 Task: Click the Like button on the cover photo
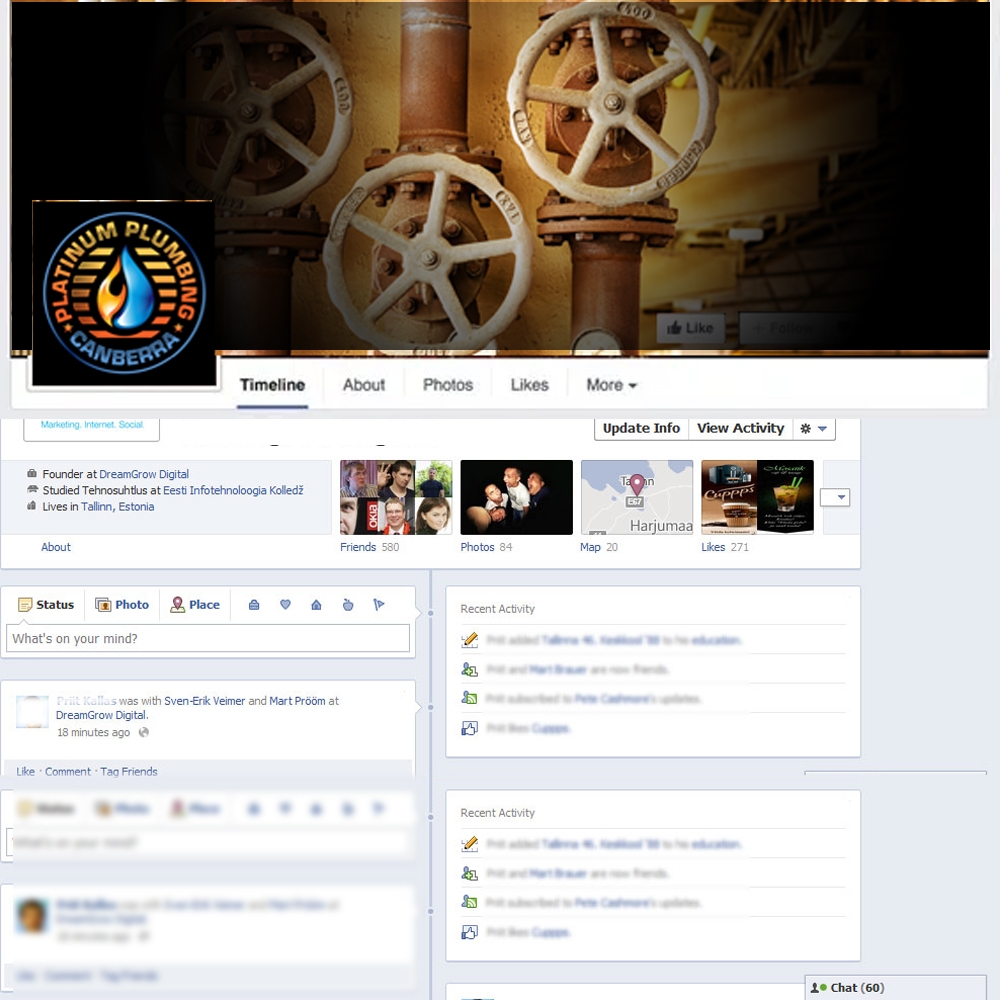[x=690, y=328]
